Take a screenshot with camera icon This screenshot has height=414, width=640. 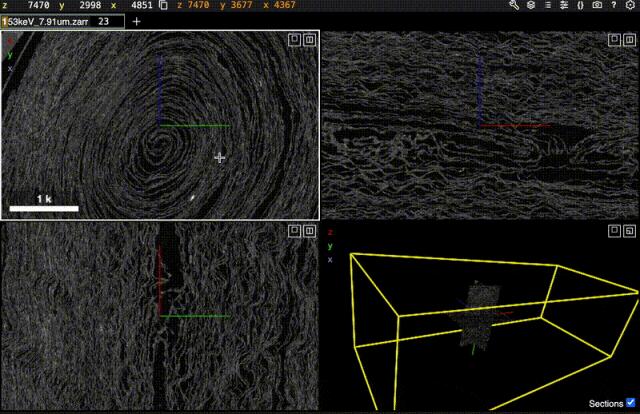[x=596, y=5]
